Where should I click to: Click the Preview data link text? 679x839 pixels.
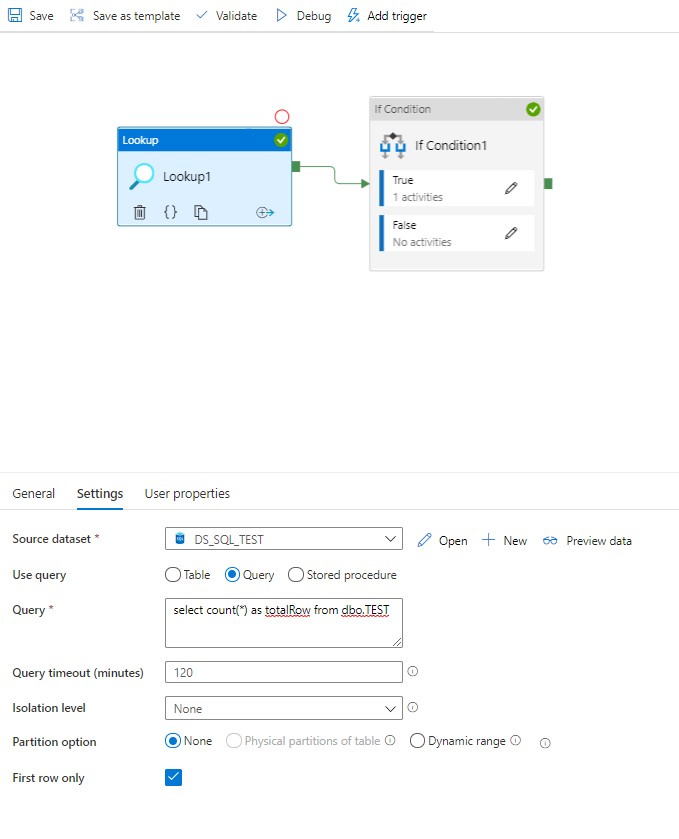pyautogui.click(x=599, y=541)
